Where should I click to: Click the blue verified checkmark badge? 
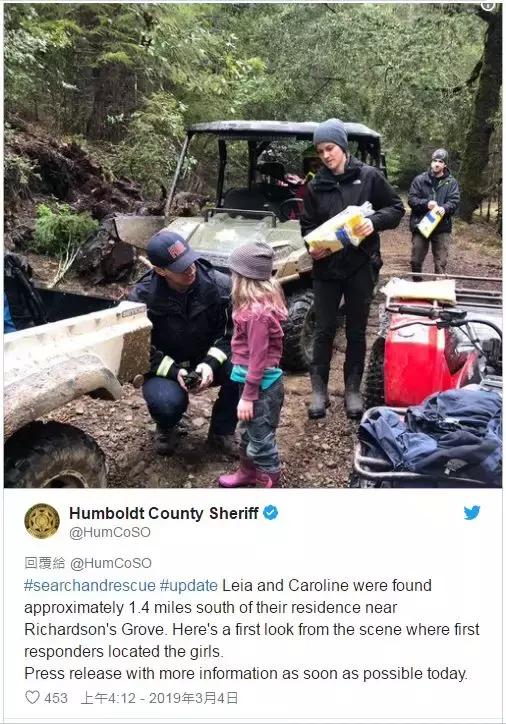[271, 513]
